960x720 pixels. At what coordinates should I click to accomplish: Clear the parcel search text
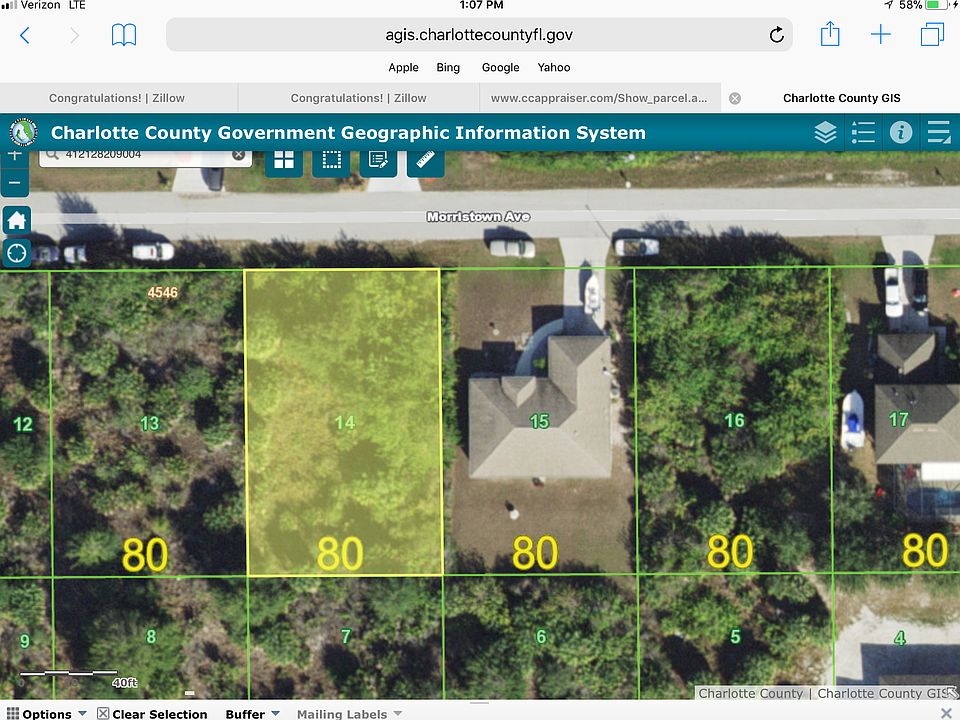click(239, 155)
